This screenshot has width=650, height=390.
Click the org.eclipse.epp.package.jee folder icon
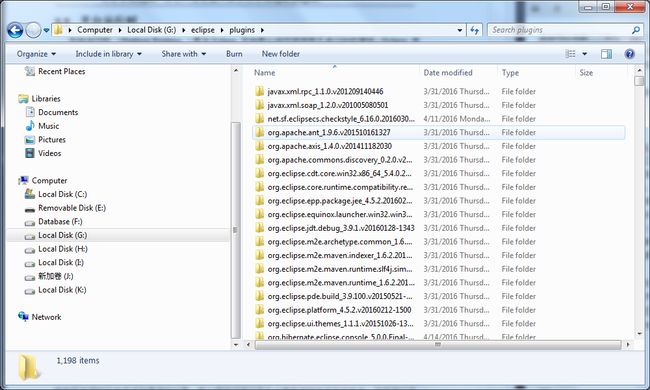[x=260, y=201]
